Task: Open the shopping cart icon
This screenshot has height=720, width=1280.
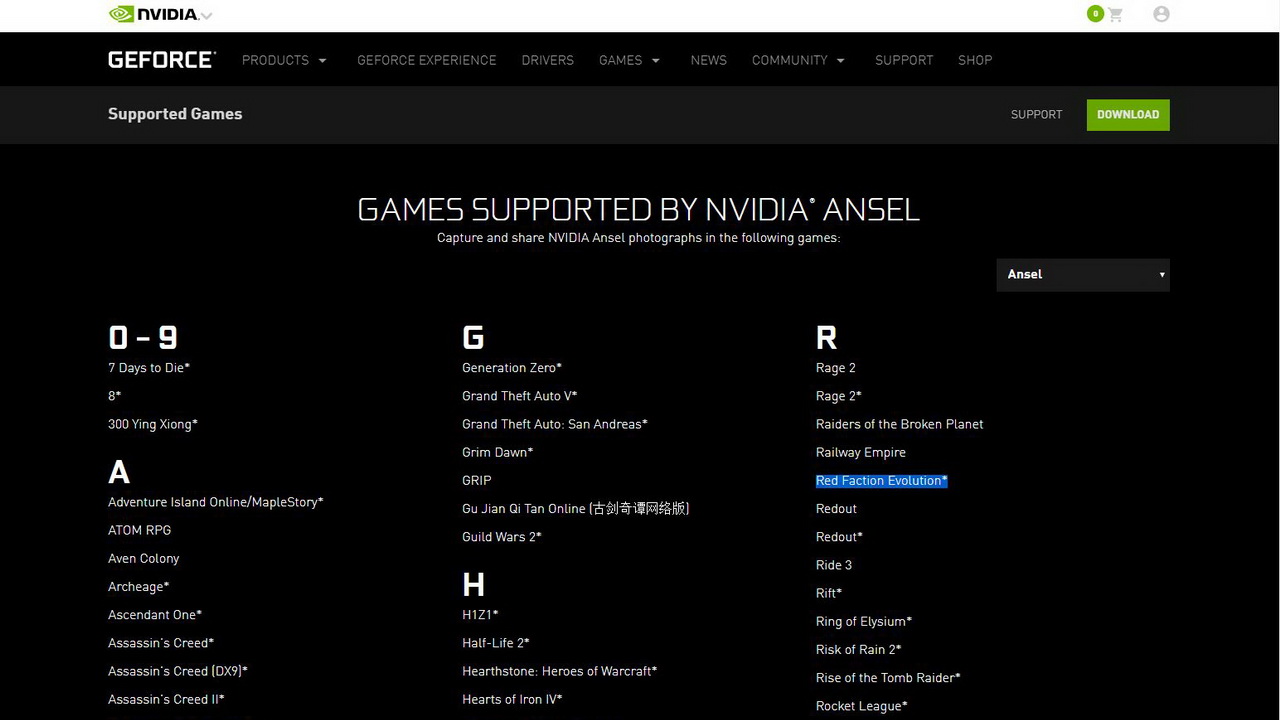Action: [1115, 14]
